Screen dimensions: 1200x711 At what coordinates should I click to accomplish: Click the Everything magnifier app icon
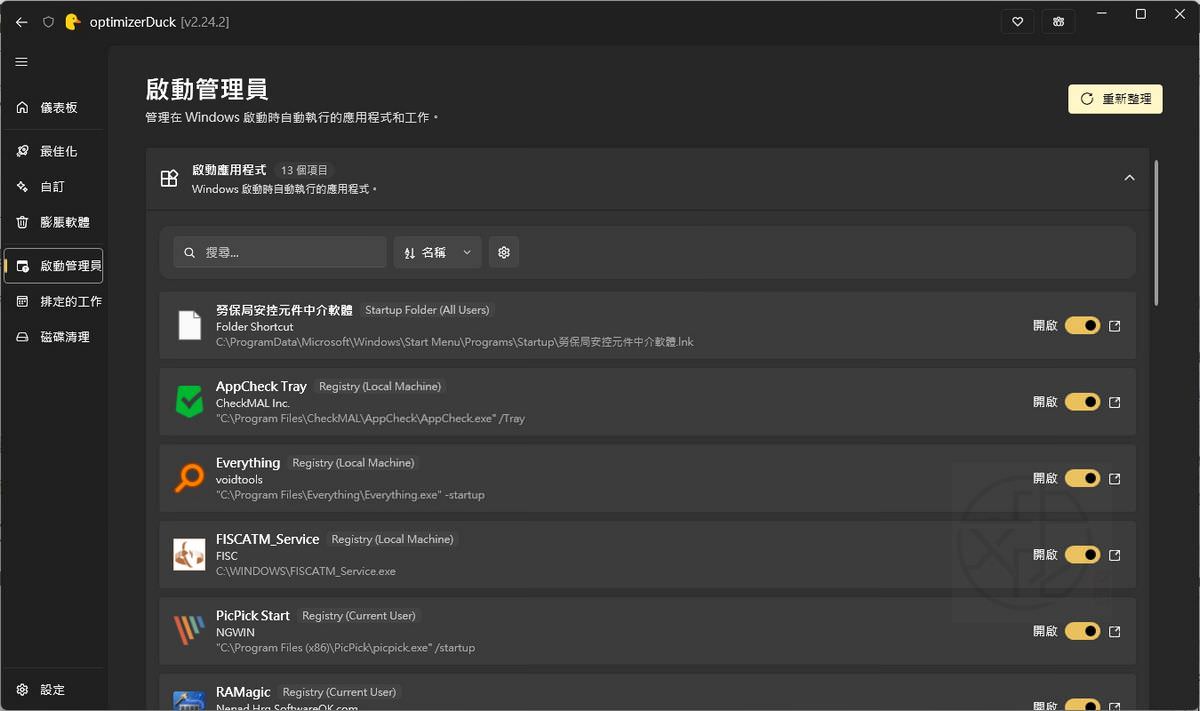(189, 479)
